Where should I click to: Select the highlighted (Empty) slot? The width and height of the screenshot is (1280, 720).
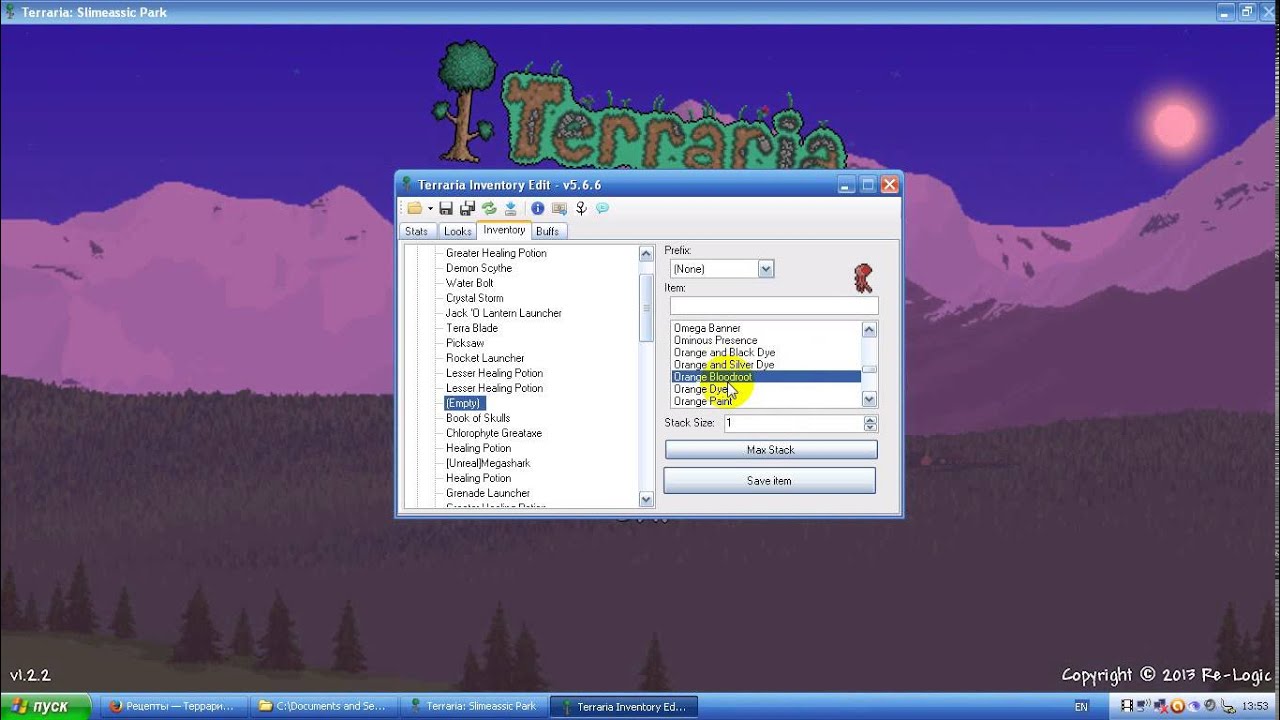(x=464, y=403)
